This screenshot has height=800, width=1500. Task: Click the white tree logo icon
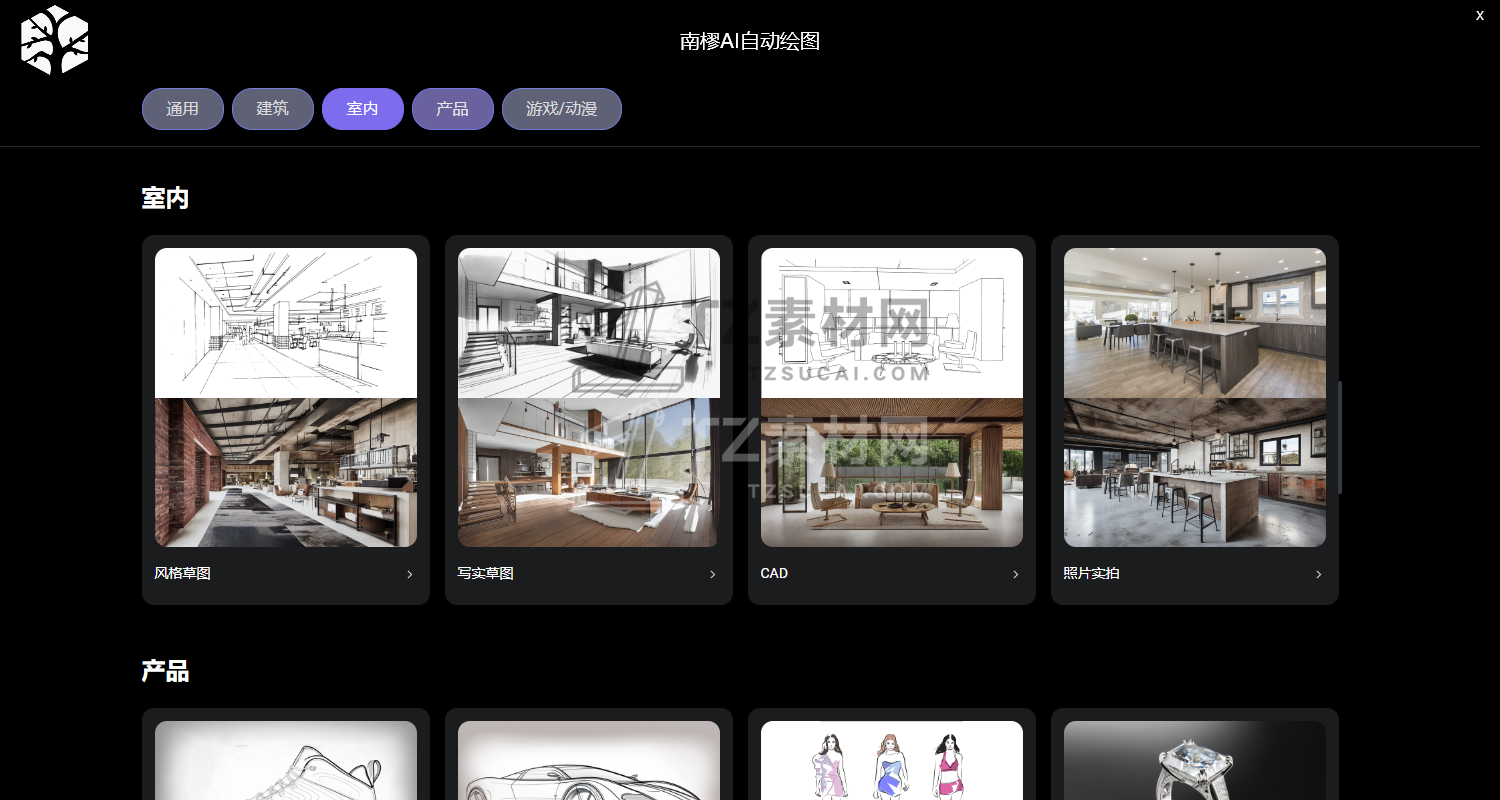(55, 40)
